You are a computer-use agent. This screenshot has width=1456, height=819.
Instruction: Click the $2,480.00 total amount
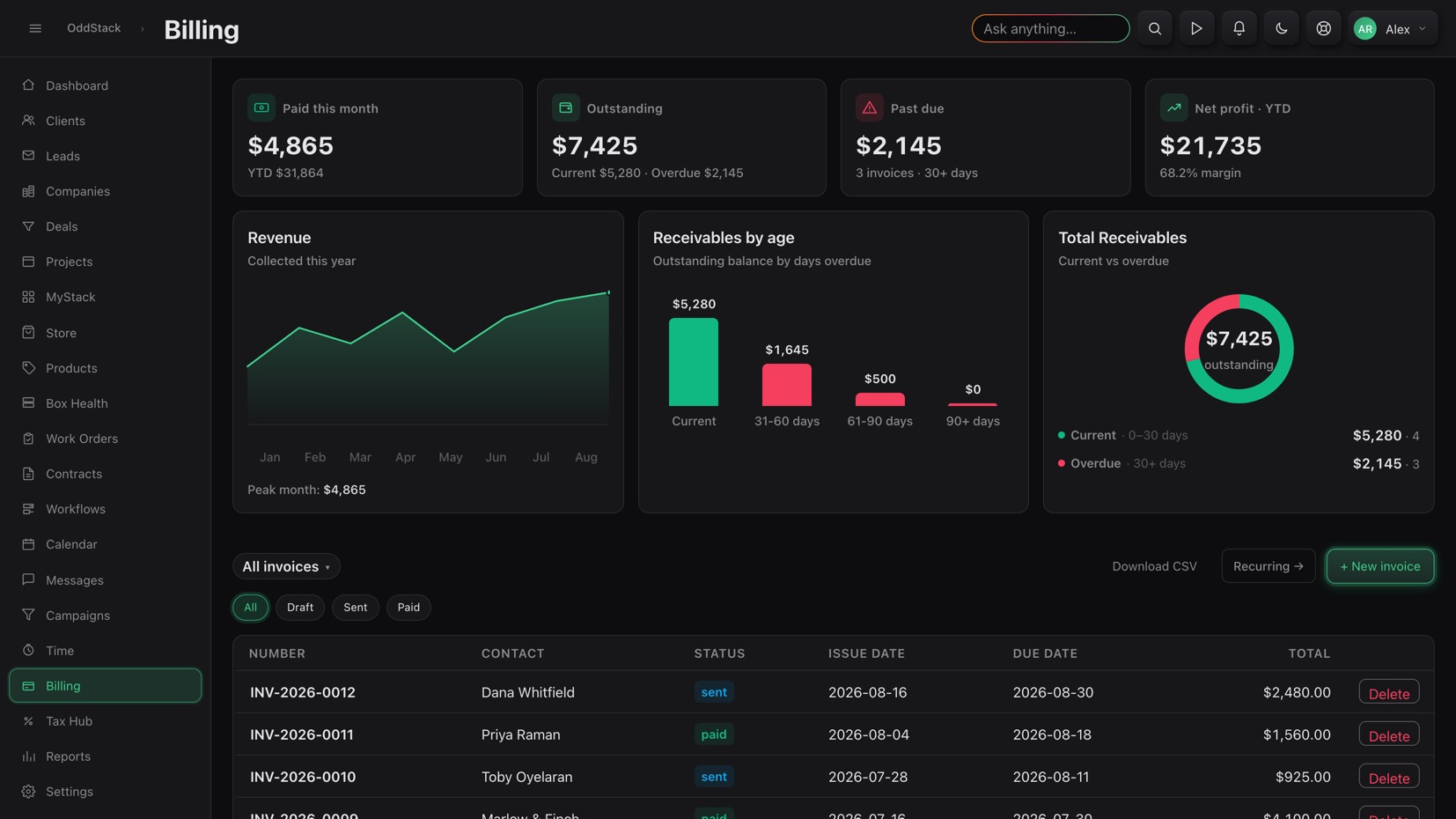pos(1297,692)
